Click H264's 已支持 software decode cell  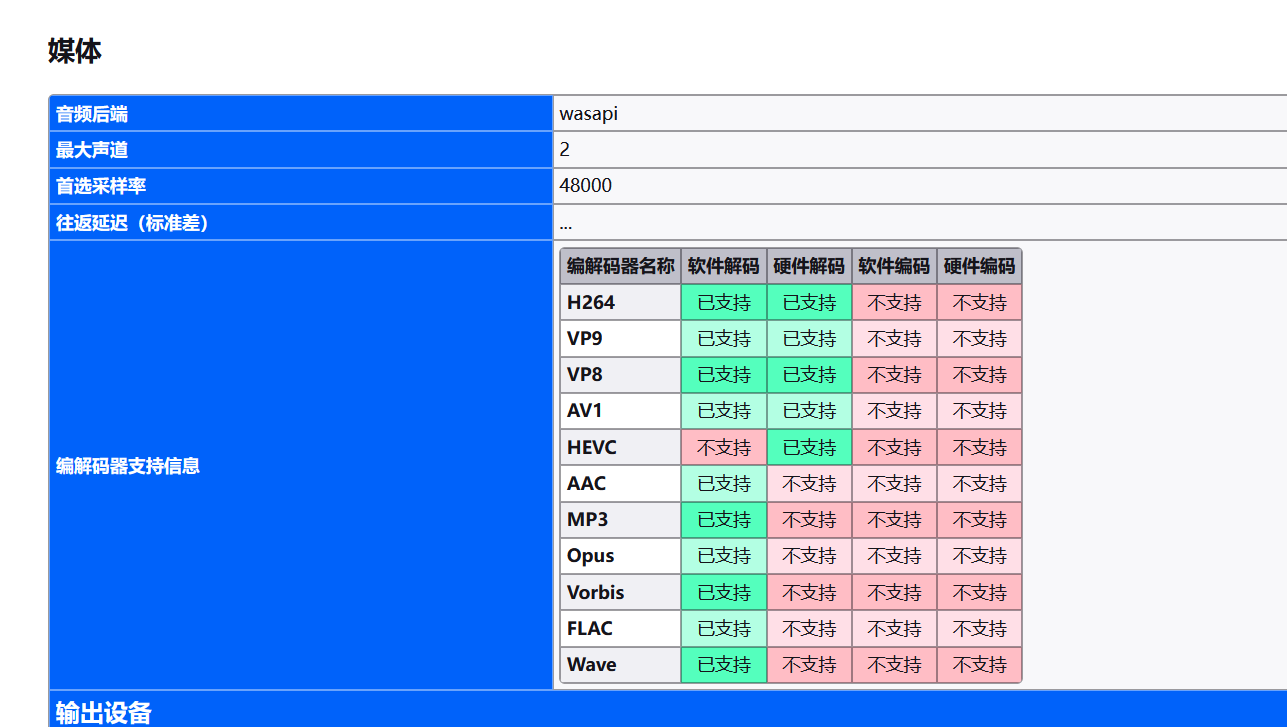(724, 302)
